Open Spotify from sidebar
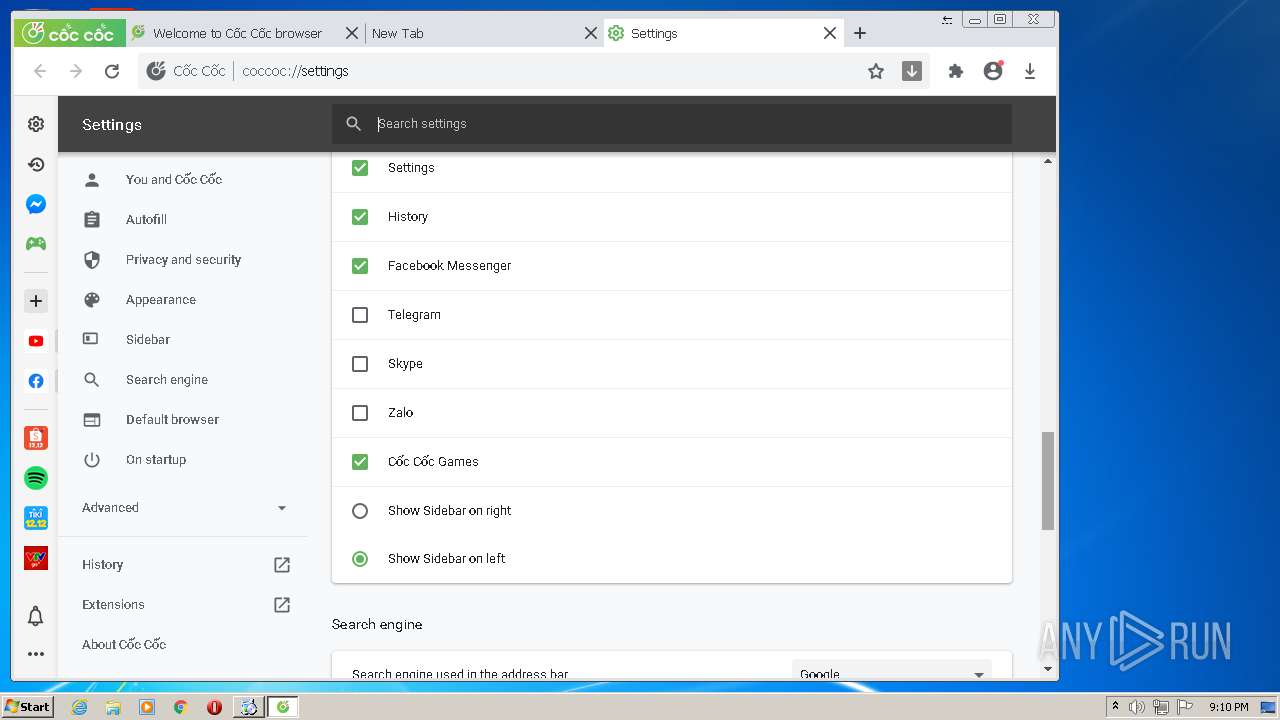 click(x=36, y=478)
